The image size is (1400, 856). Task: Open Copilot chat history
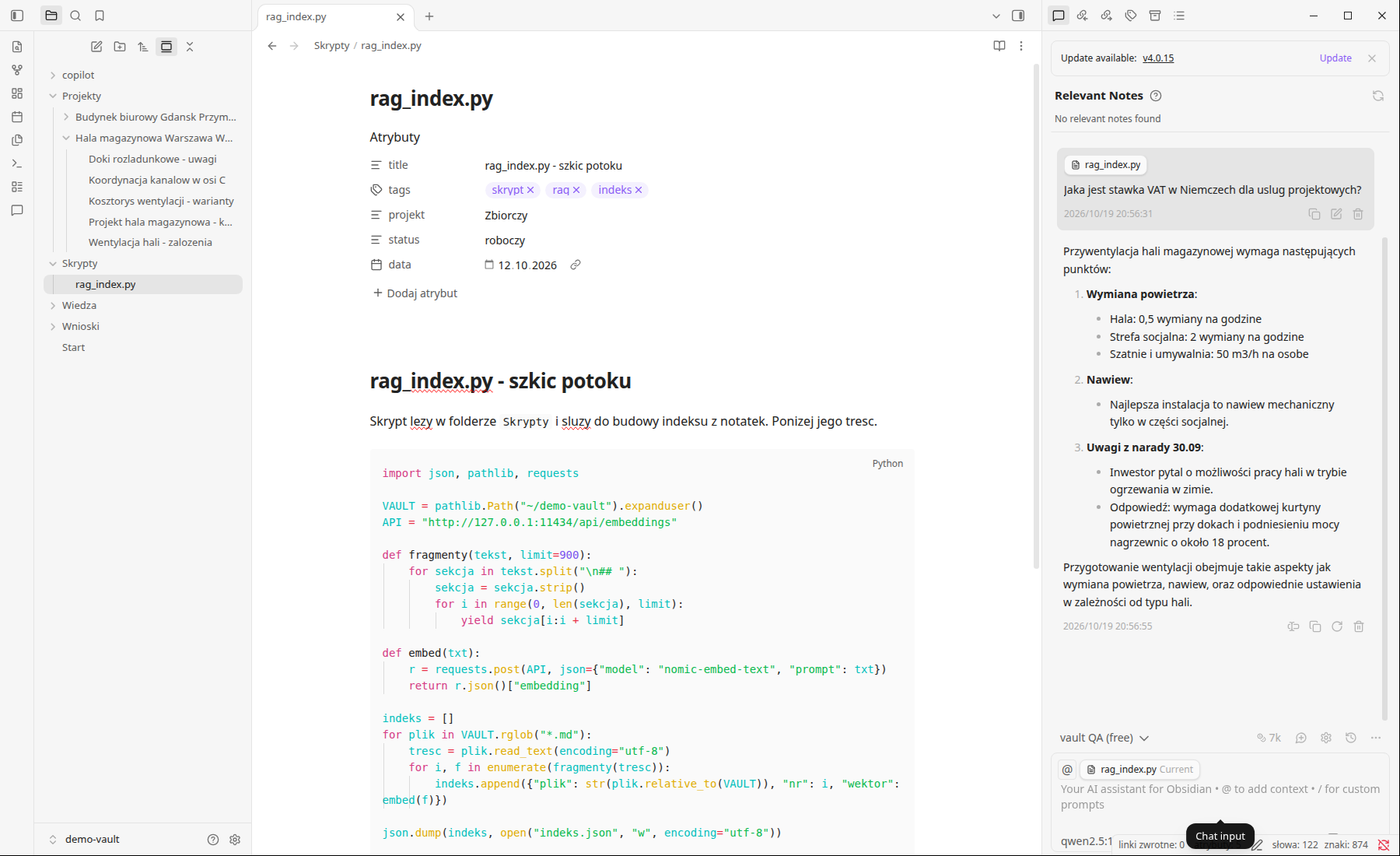1351,738
